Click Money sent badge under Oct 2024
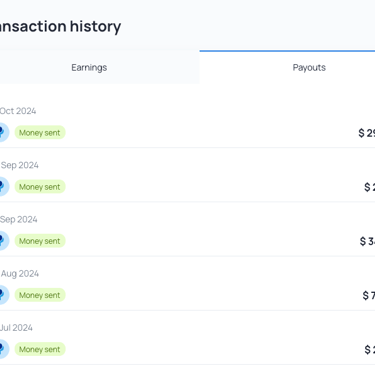Screen dimensions: 375x366 point(40,133)
